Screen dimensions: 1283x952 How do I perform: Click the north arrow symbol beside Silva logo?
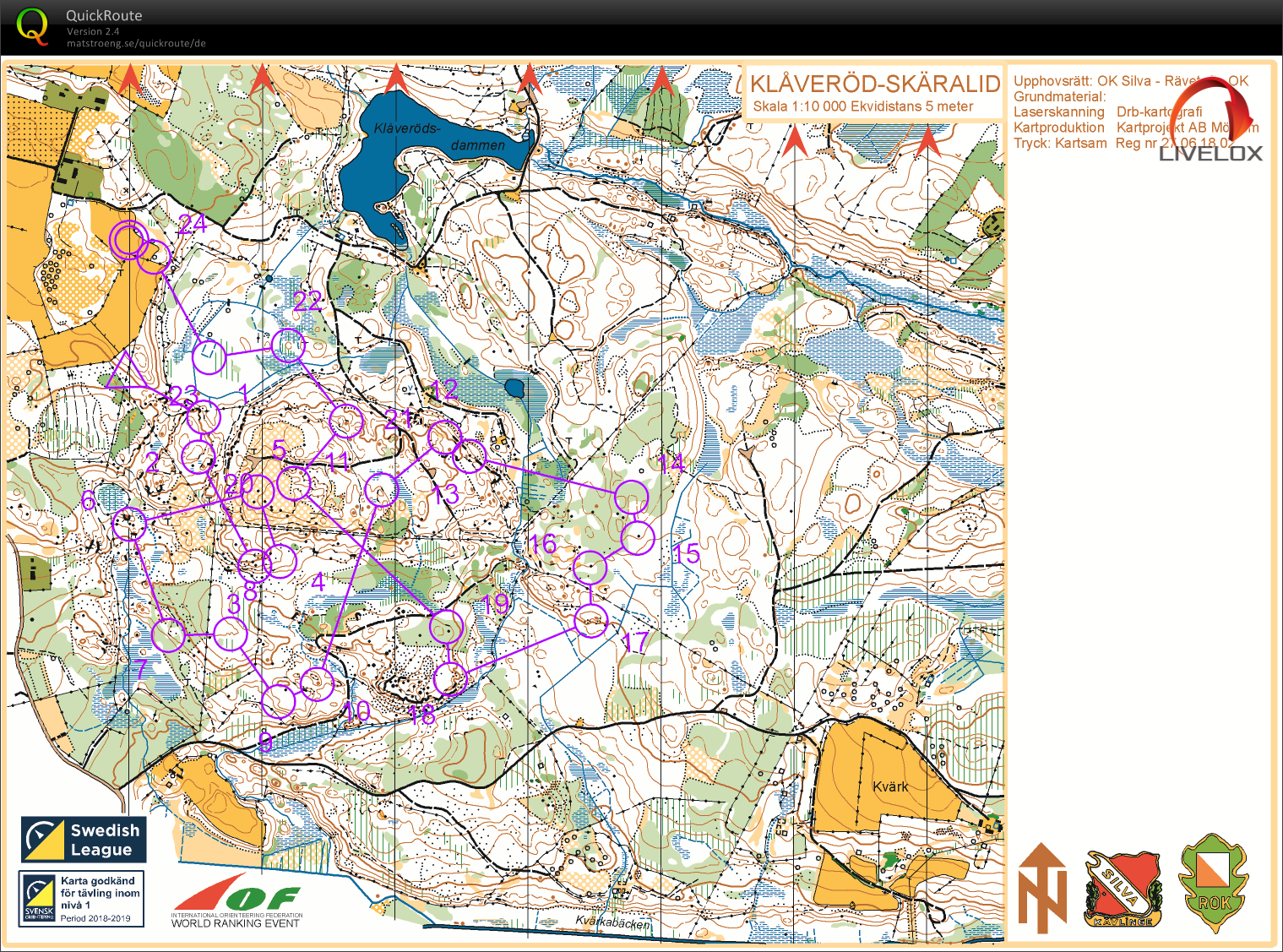coord(1042,888)
